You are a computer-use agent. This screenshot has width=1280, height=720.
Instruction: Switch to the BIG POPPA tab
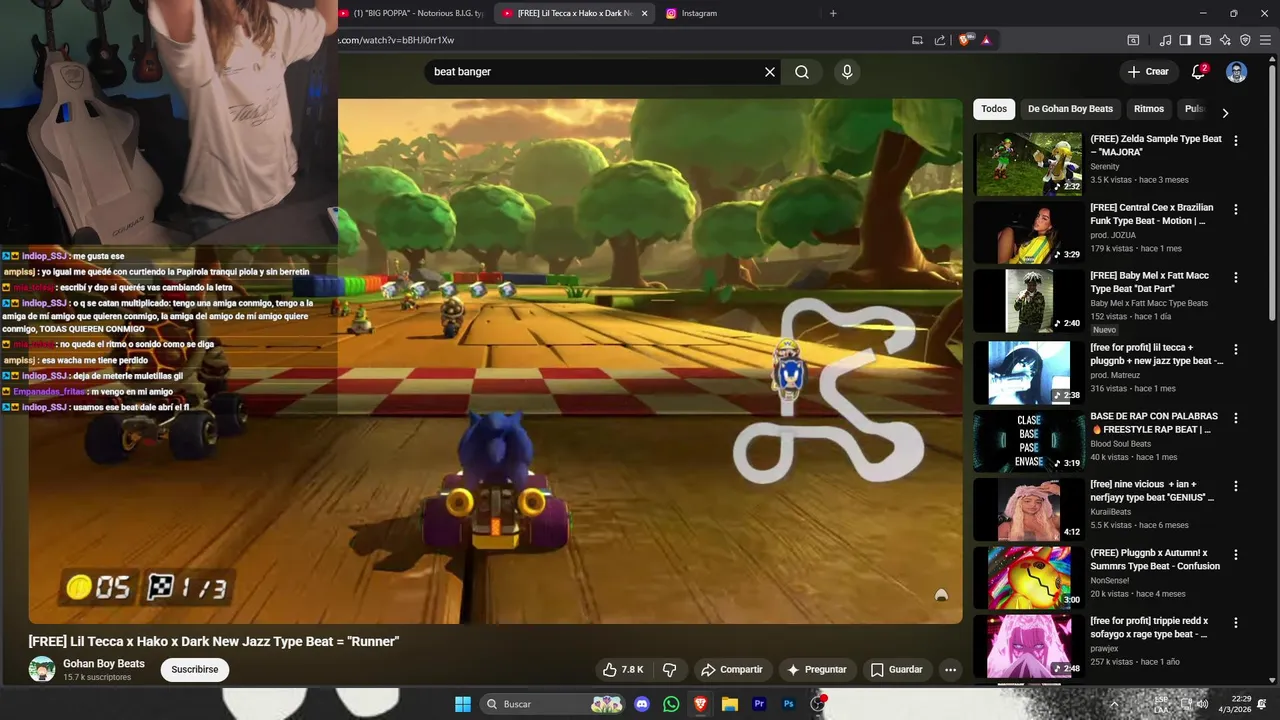(411, 13)
